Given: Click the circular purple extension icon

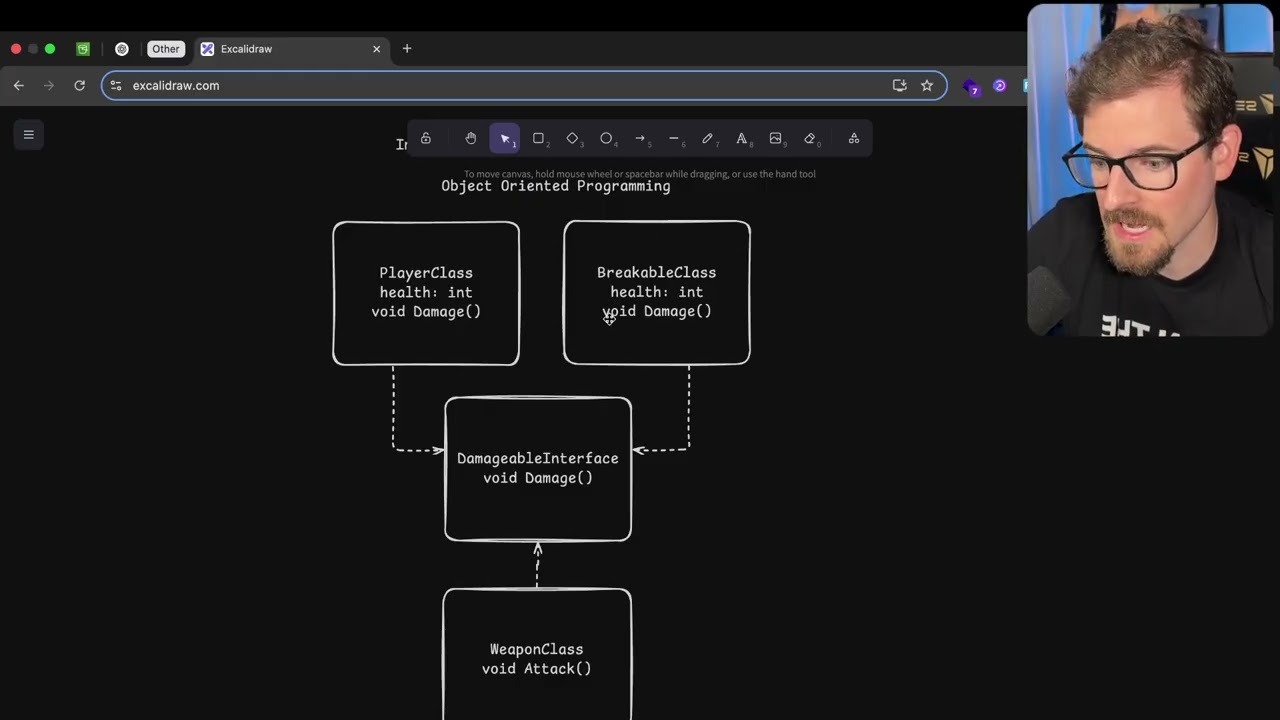Looking at the screenshot, I should 999,86.
